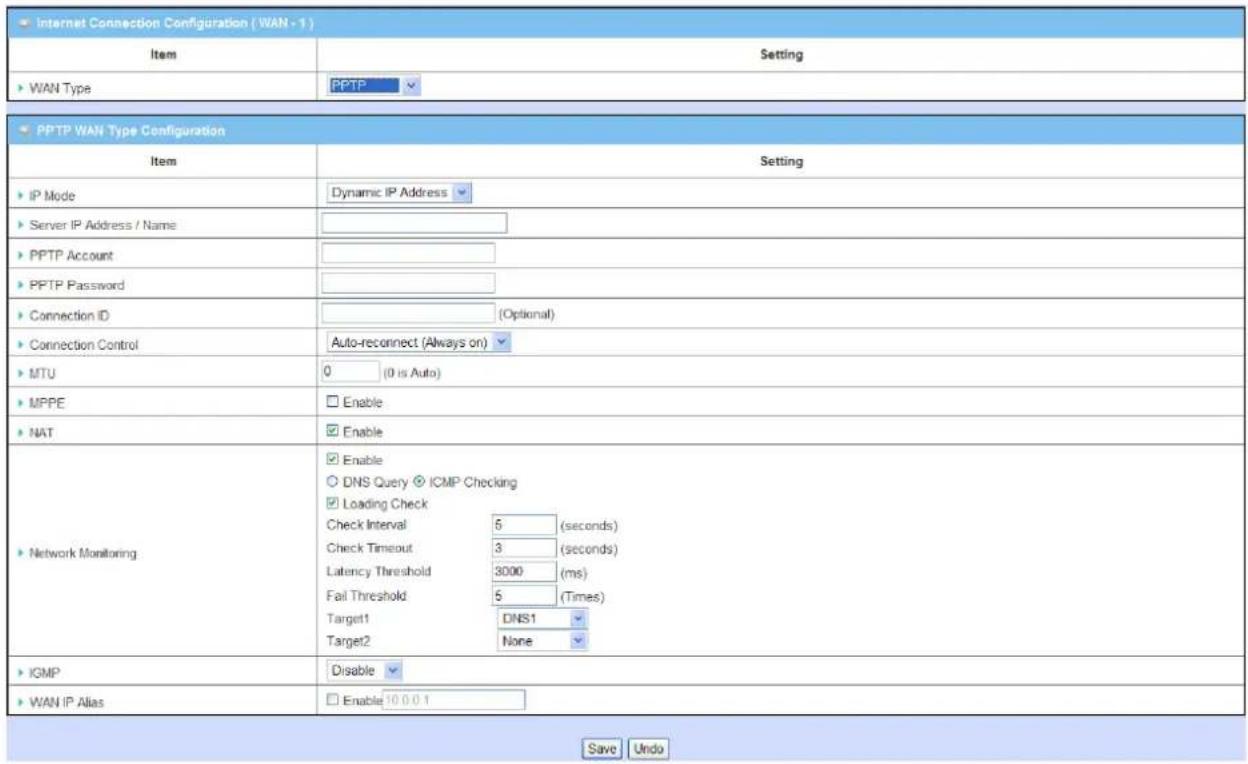Image resolution: width=1248 pixels, height=764 pixels.
Task: Click the IGMP row label
Action: [46, 674]
